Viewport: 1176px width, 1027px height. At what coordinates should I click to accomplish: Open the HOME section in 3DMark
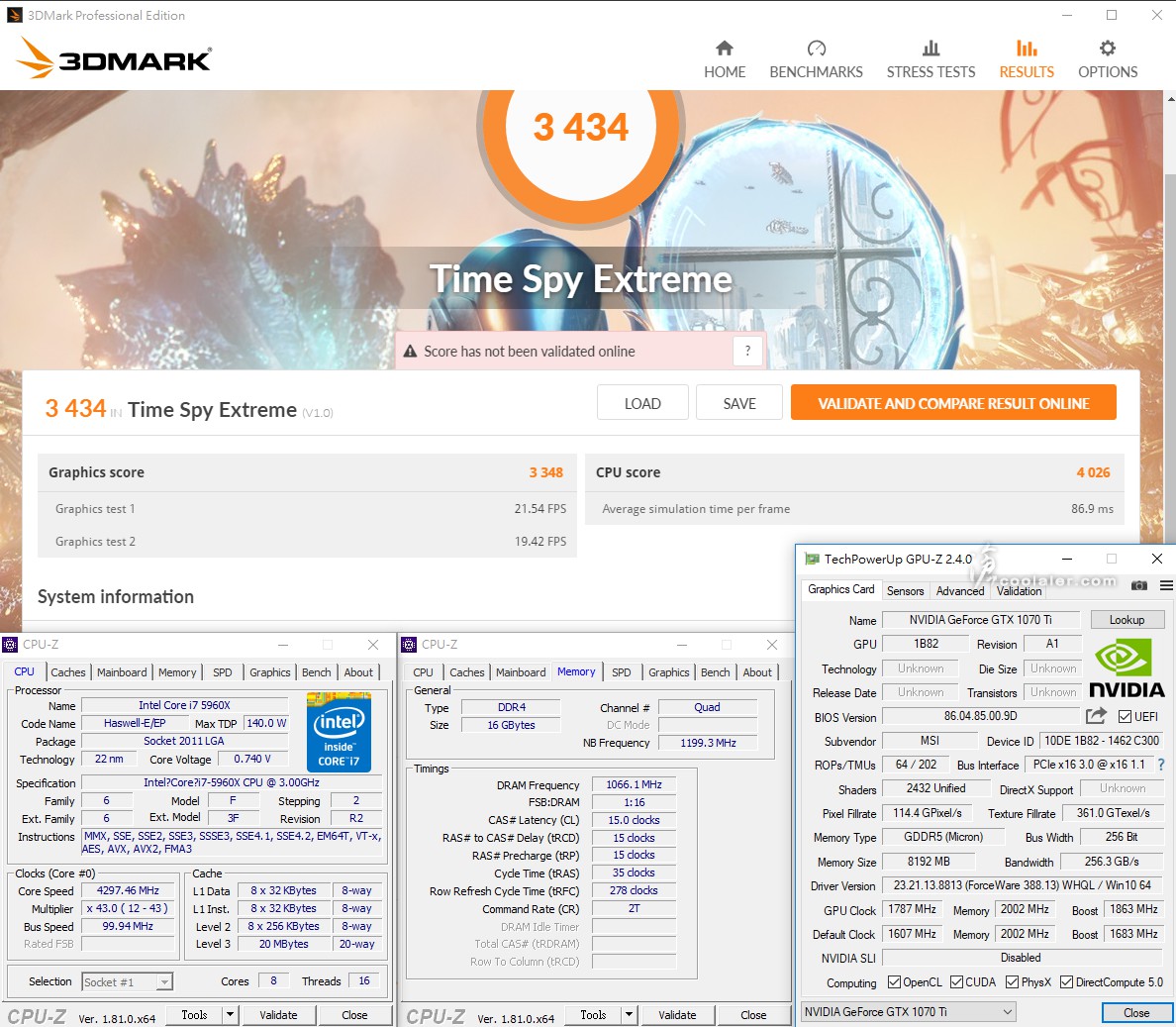pyautogui.click(x=725, y=60)
